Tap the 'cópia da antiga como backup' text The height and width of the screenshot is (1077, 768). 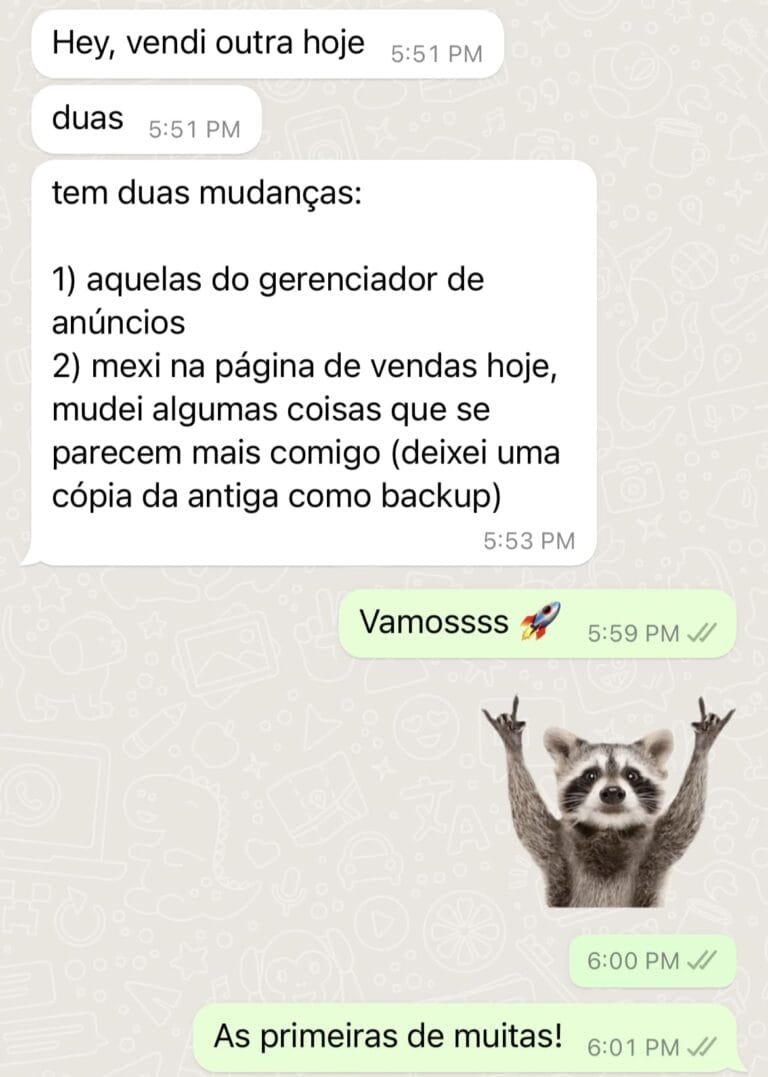tap(276, 496)
